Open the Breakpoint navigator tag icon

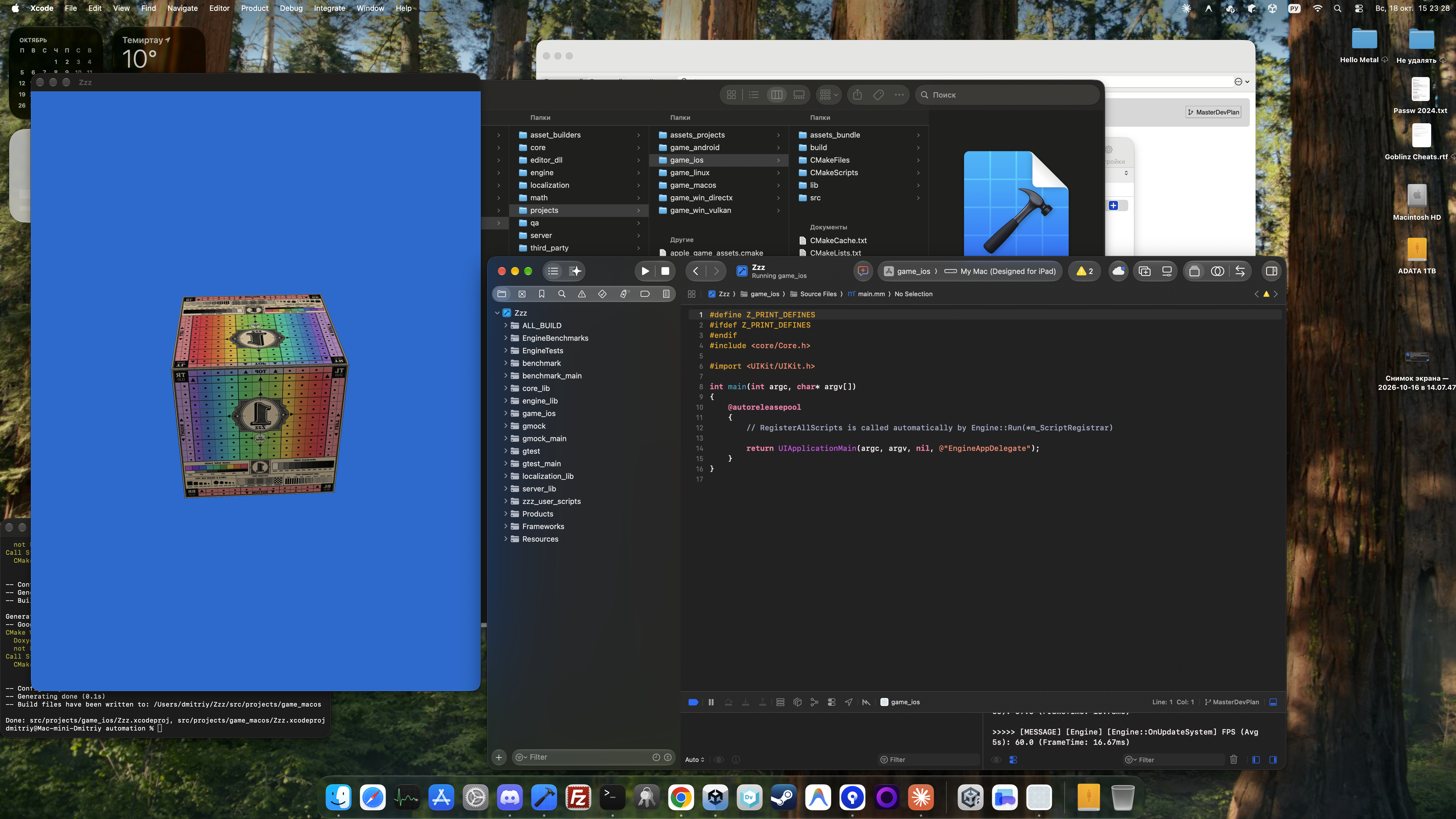coord(645,294)
